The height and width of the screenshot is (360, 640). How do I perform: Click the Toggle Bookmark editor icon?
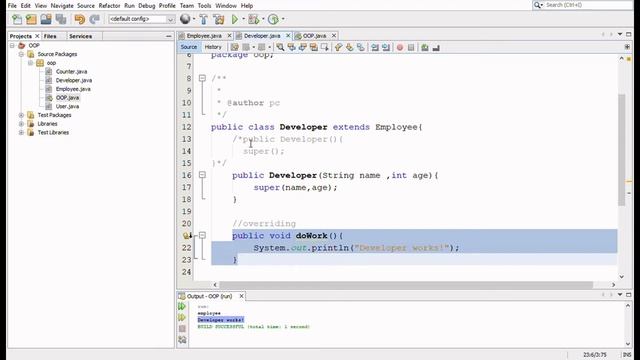point(361,47)
